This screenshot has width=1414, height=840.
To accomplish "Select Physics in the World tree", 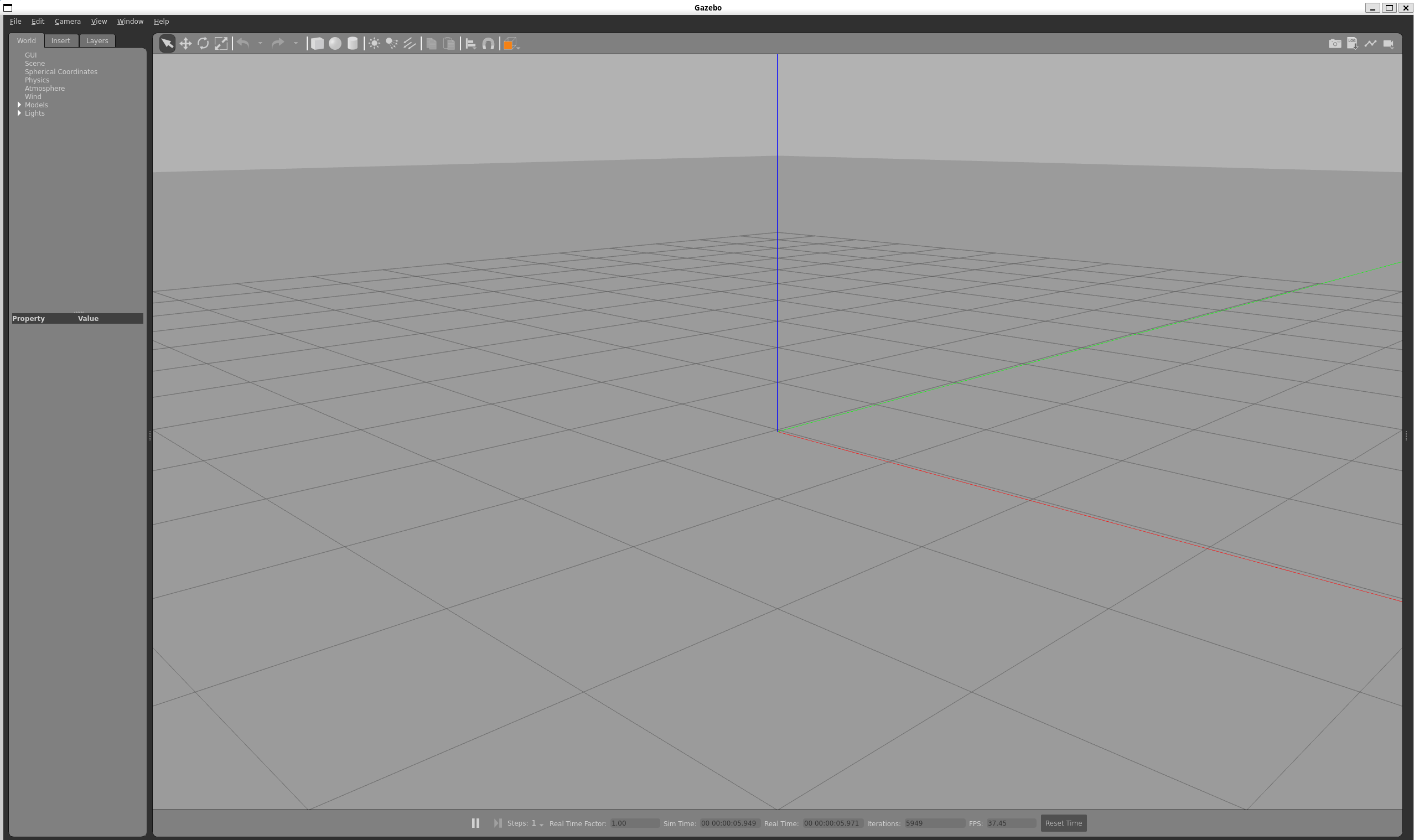I will (x=37, y=80).
